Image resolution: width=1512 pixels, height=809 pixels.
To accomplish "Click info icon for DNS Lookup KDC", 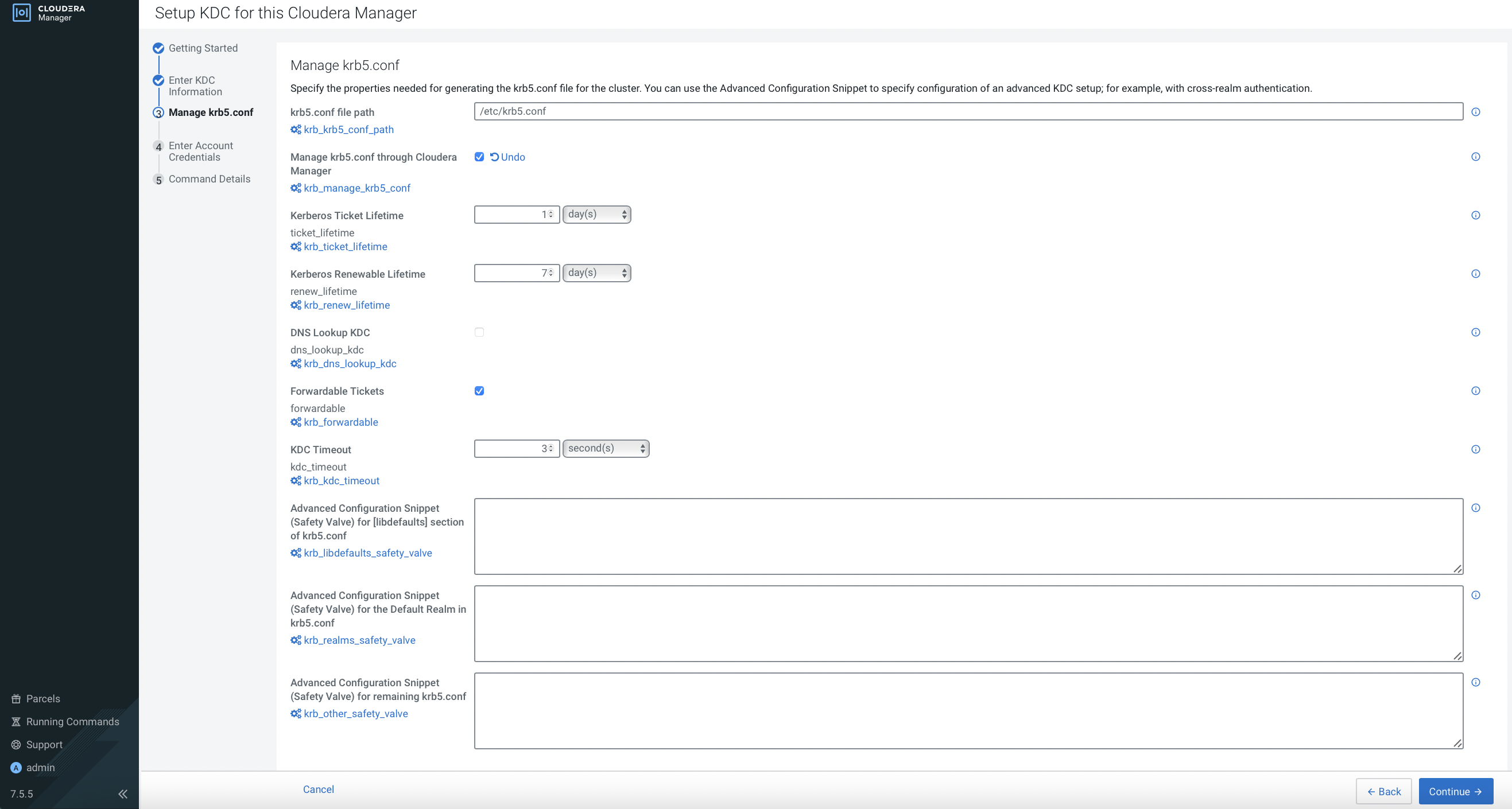I will (1475, 333).
